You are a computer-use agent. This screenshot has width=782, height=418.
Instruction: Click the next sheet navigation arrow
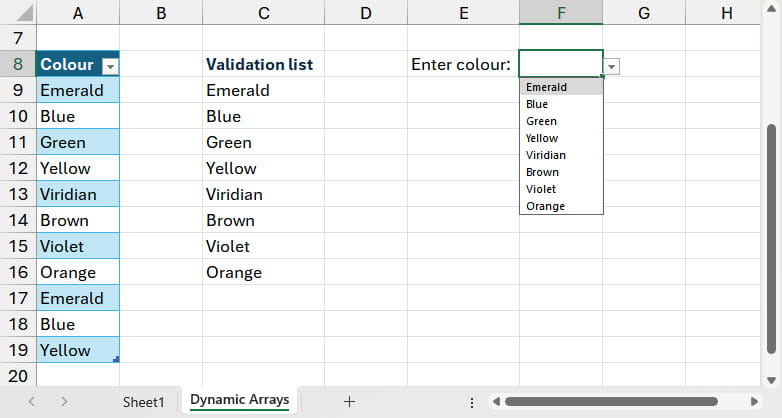point(64,401)
